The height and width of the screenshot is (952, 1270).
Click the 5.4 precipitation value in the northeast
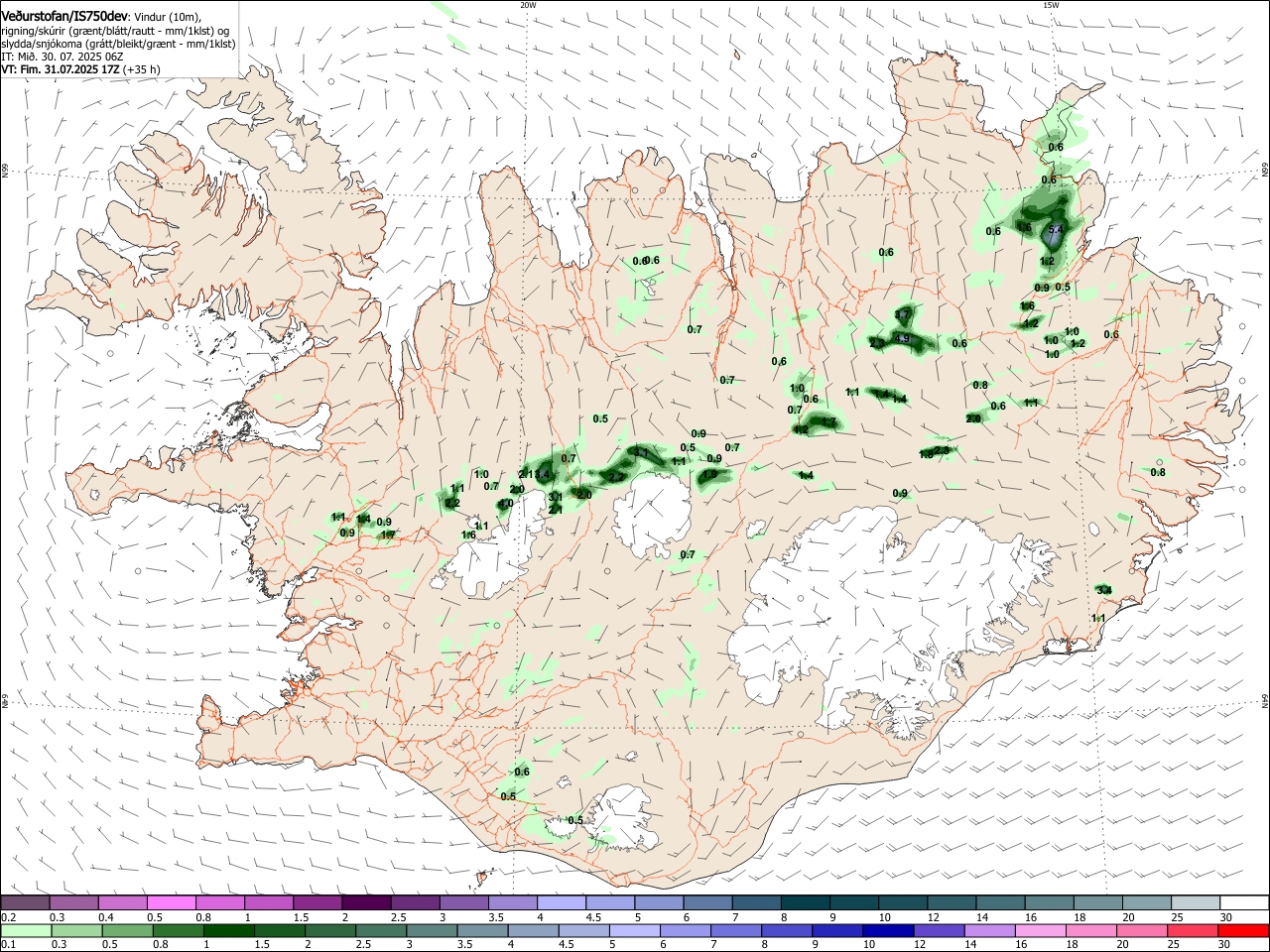[1056, 230]
